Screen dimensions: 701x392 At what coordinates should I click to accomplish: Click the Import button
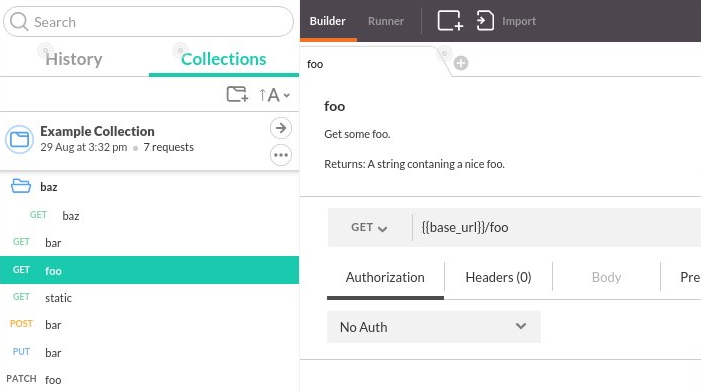pyautogui.click(x=507, y=21)
